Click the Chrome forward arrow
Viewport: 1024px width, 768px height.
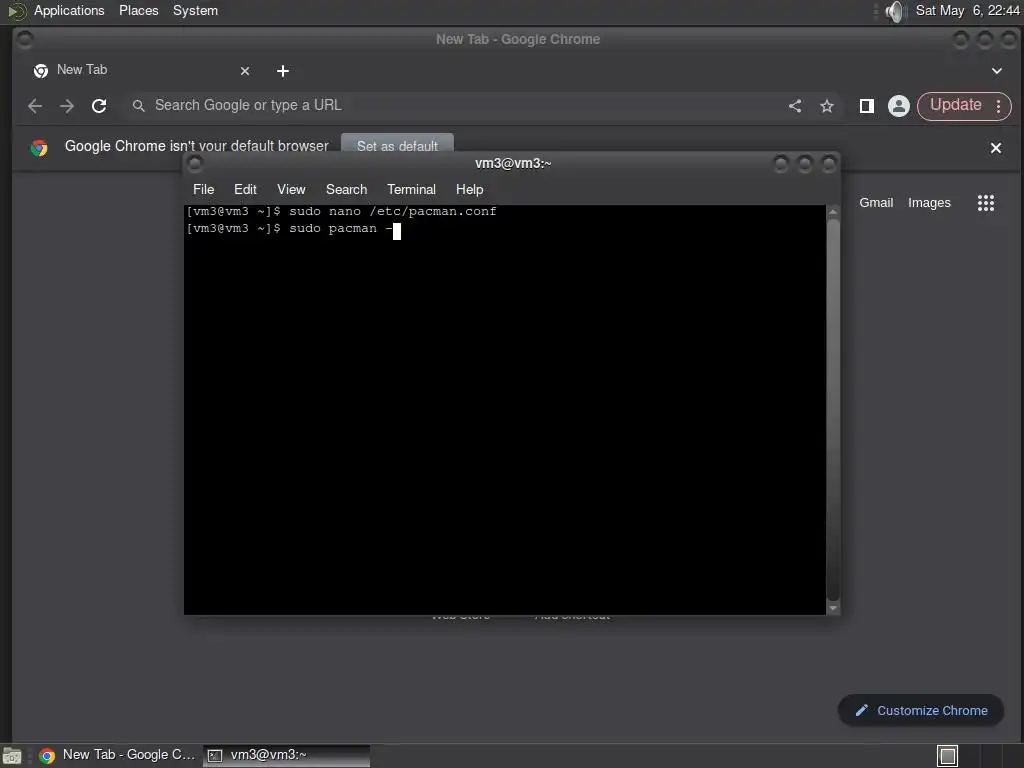click(x=67, y=106)
